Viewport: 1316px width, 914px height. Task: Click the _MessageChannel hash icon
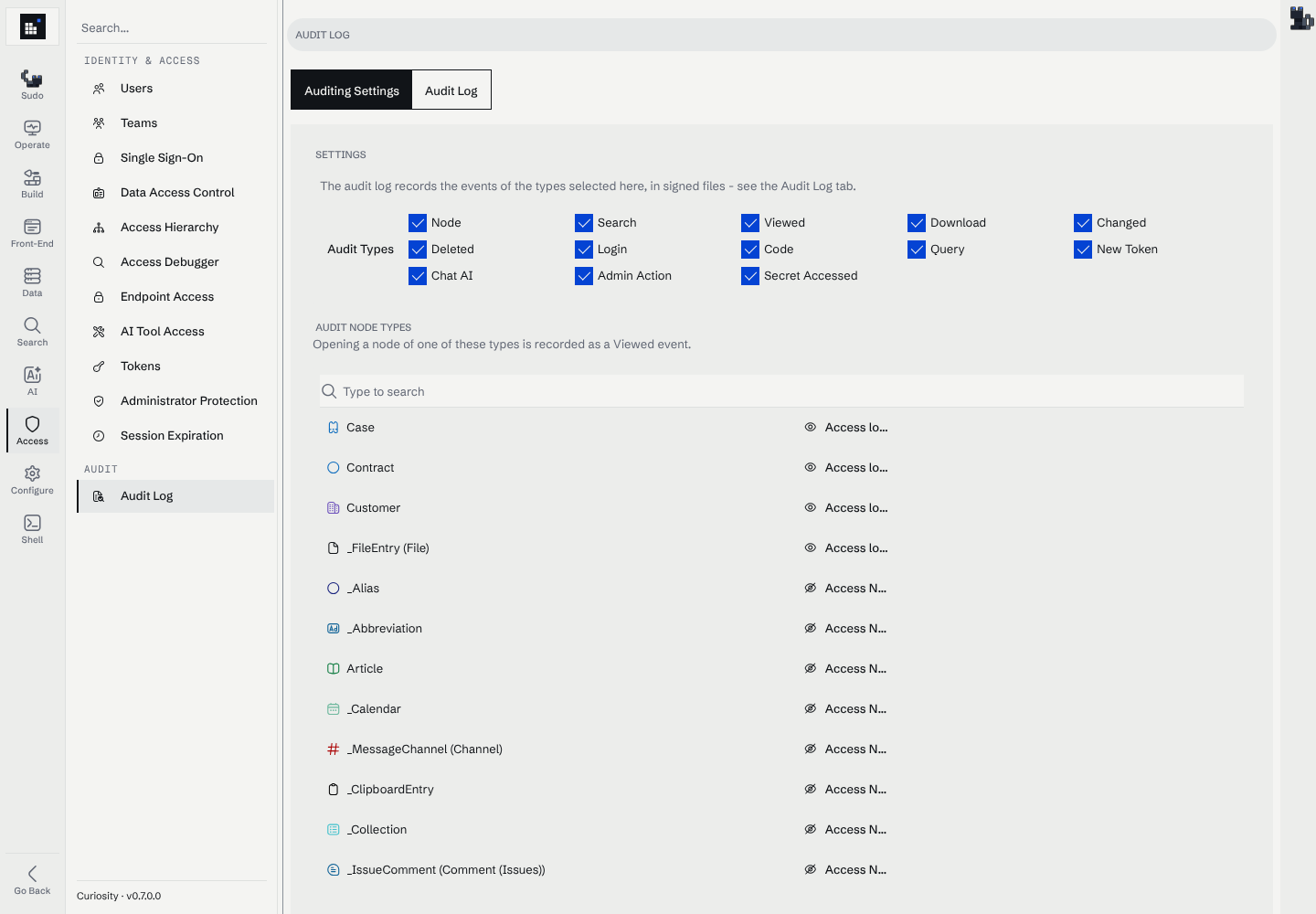coord(334,749)
